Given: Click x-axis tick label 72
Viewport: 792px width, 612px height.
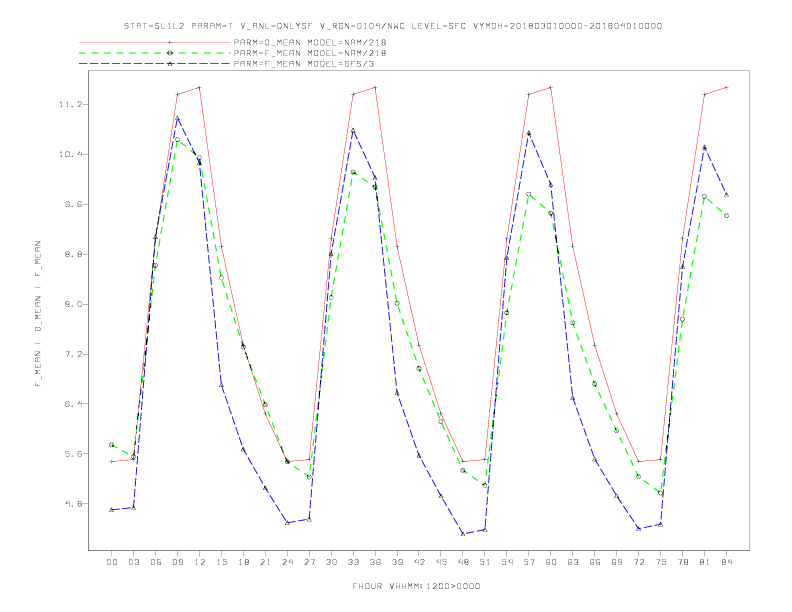Looking at the screenshot, I should click(x=638, y=562).
